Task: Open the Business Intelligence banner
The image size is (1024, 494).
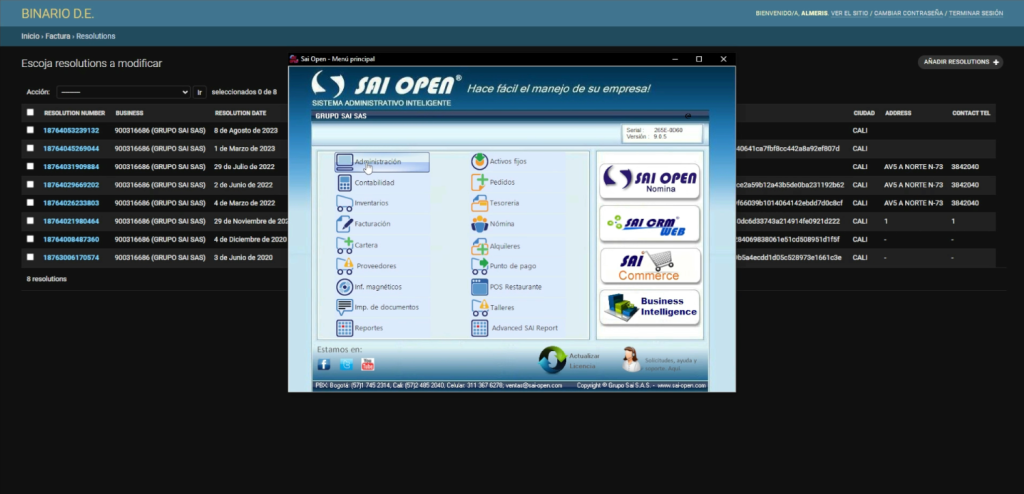Action: pos(649,308)
